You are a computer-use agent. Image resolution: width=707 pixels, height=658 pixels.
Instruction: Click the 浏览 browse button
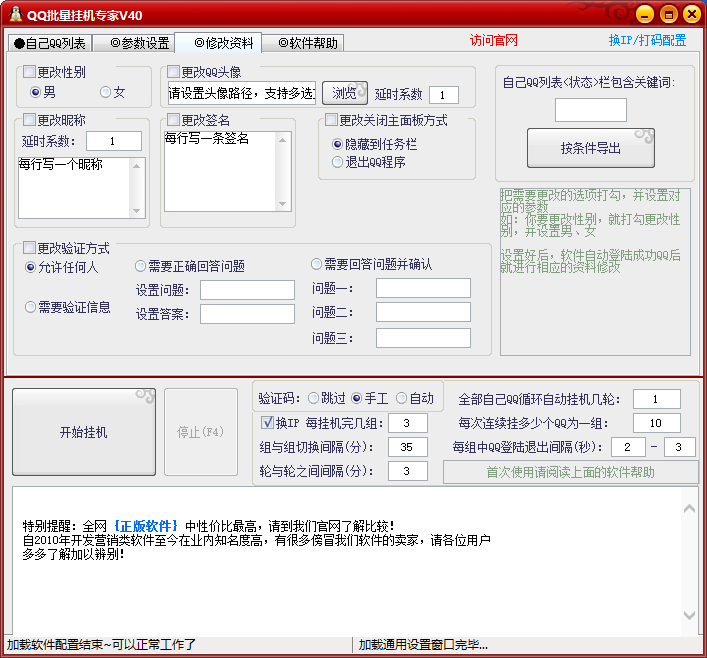tap(344, 93)
